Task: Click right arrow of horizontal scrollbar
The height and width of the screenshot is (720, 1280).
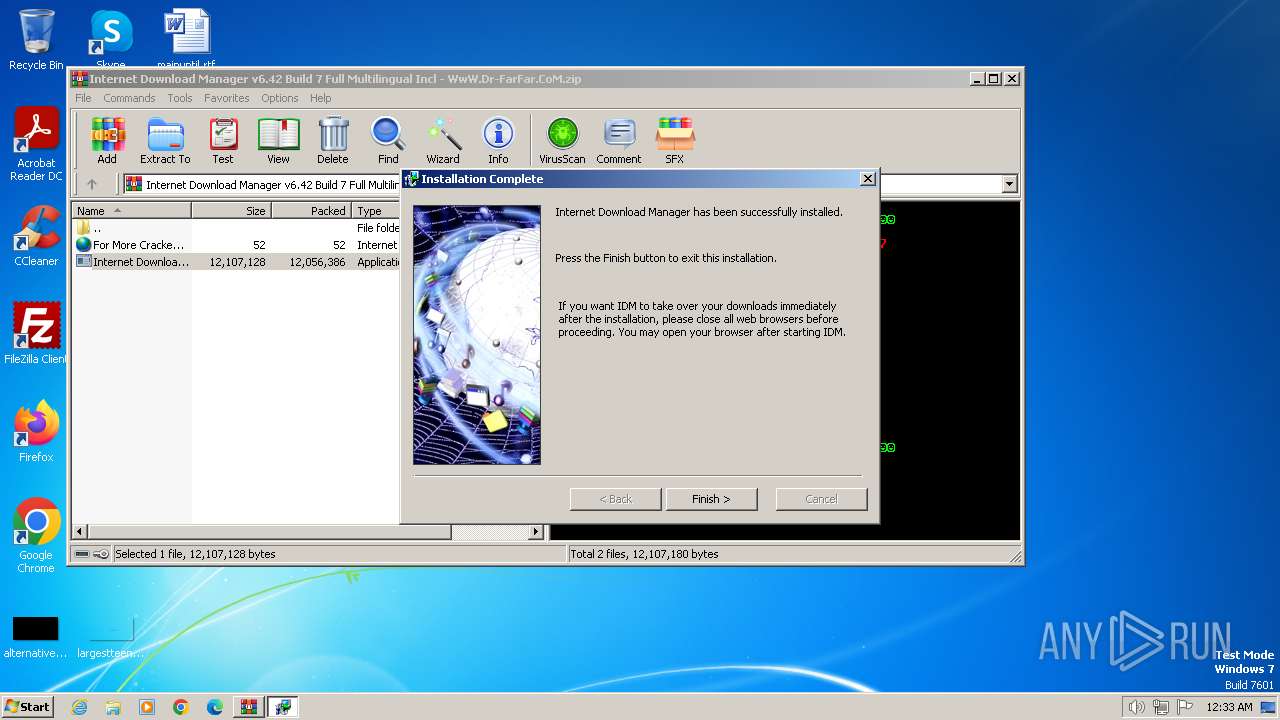Action: click(x=536, y=532)
